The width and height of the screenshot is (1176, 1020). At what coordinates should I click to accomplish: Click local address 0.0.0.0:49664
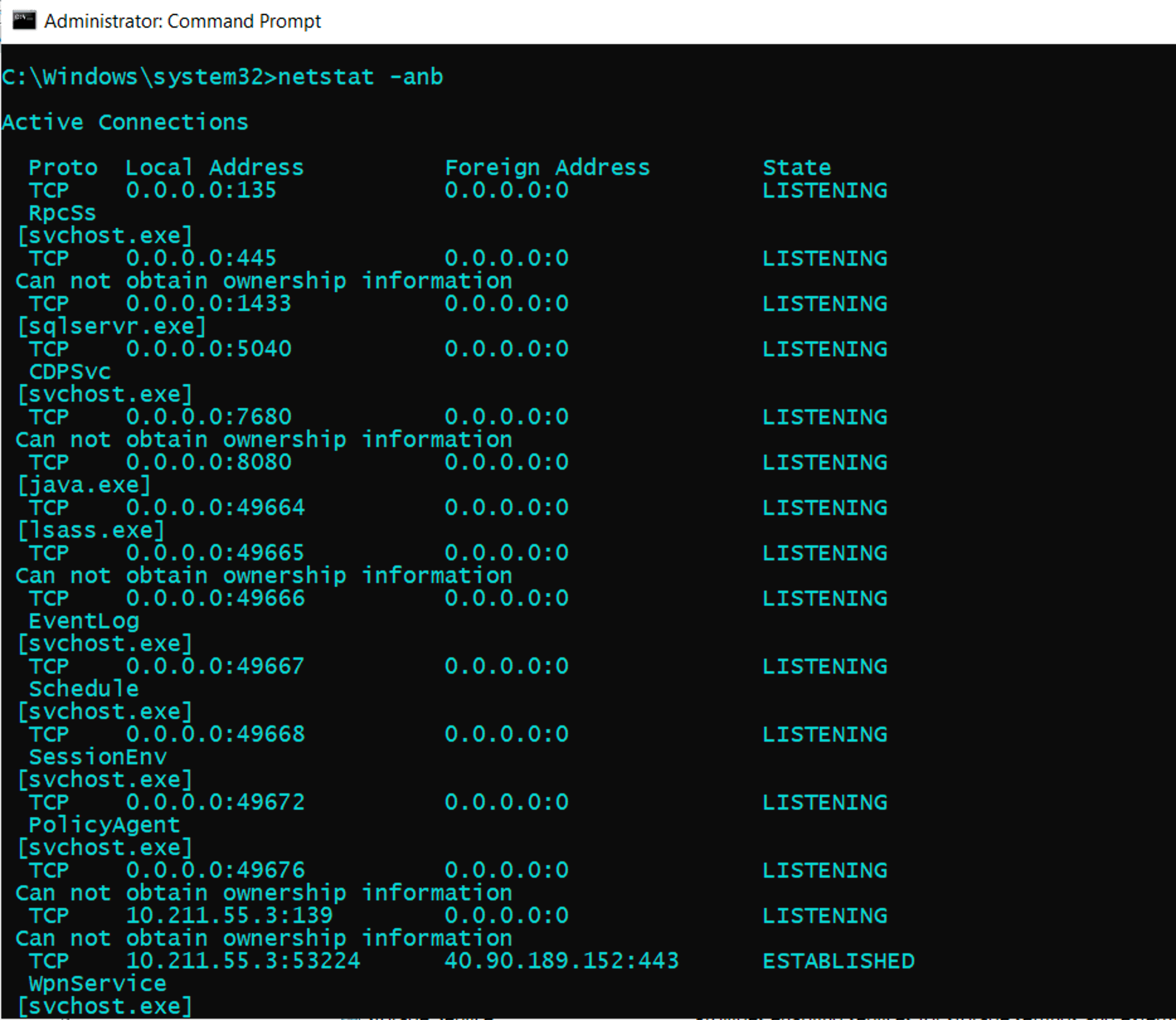pyautogui.click(x=215, y=507)
